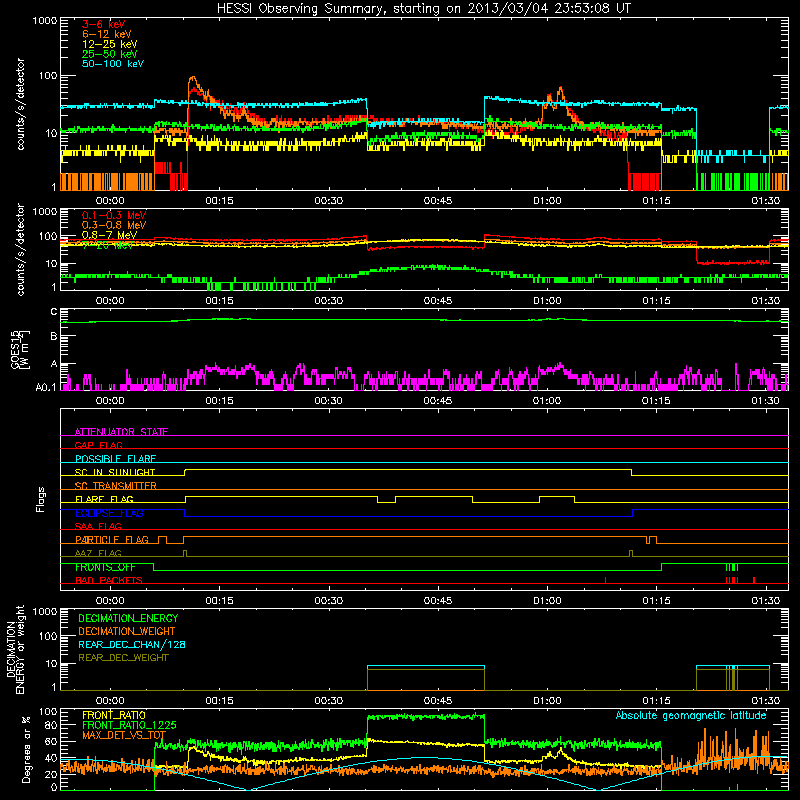The height and width of the screenshot is (800, 800).
Task: Select the FRONTS_OFF flag label
Action: point(105,567)
